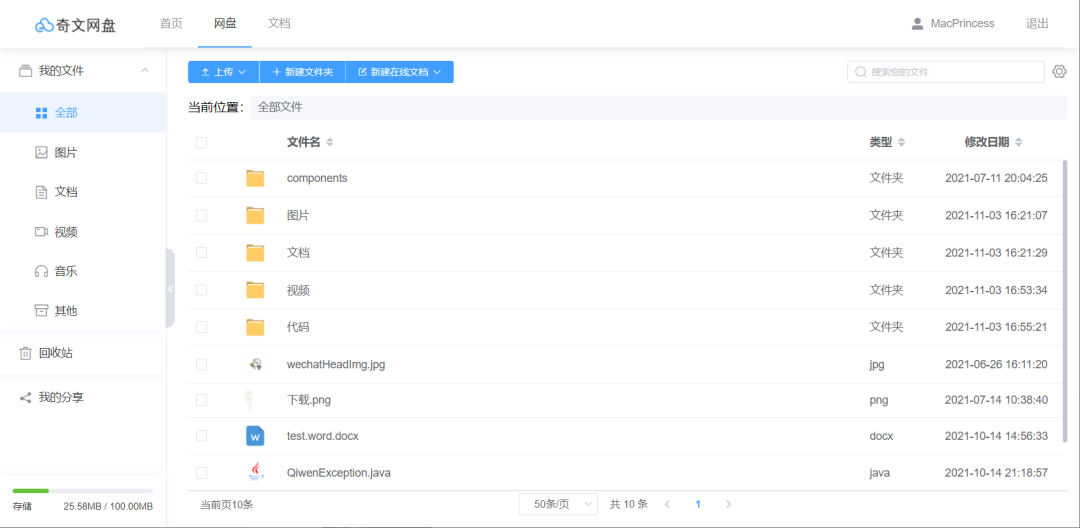
Task: Click the 回收站 trash icon
Action: pos(26,353)
